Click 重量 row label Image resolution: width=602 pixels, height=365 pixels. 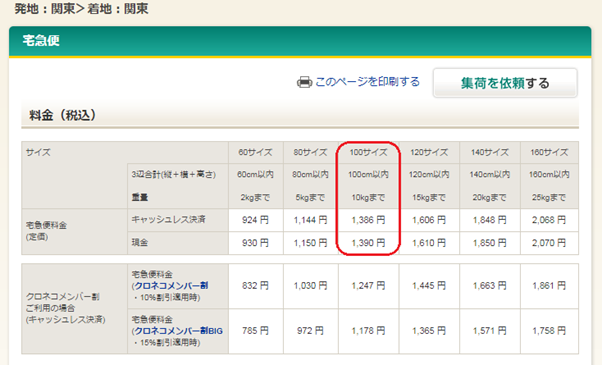point(140,198)
